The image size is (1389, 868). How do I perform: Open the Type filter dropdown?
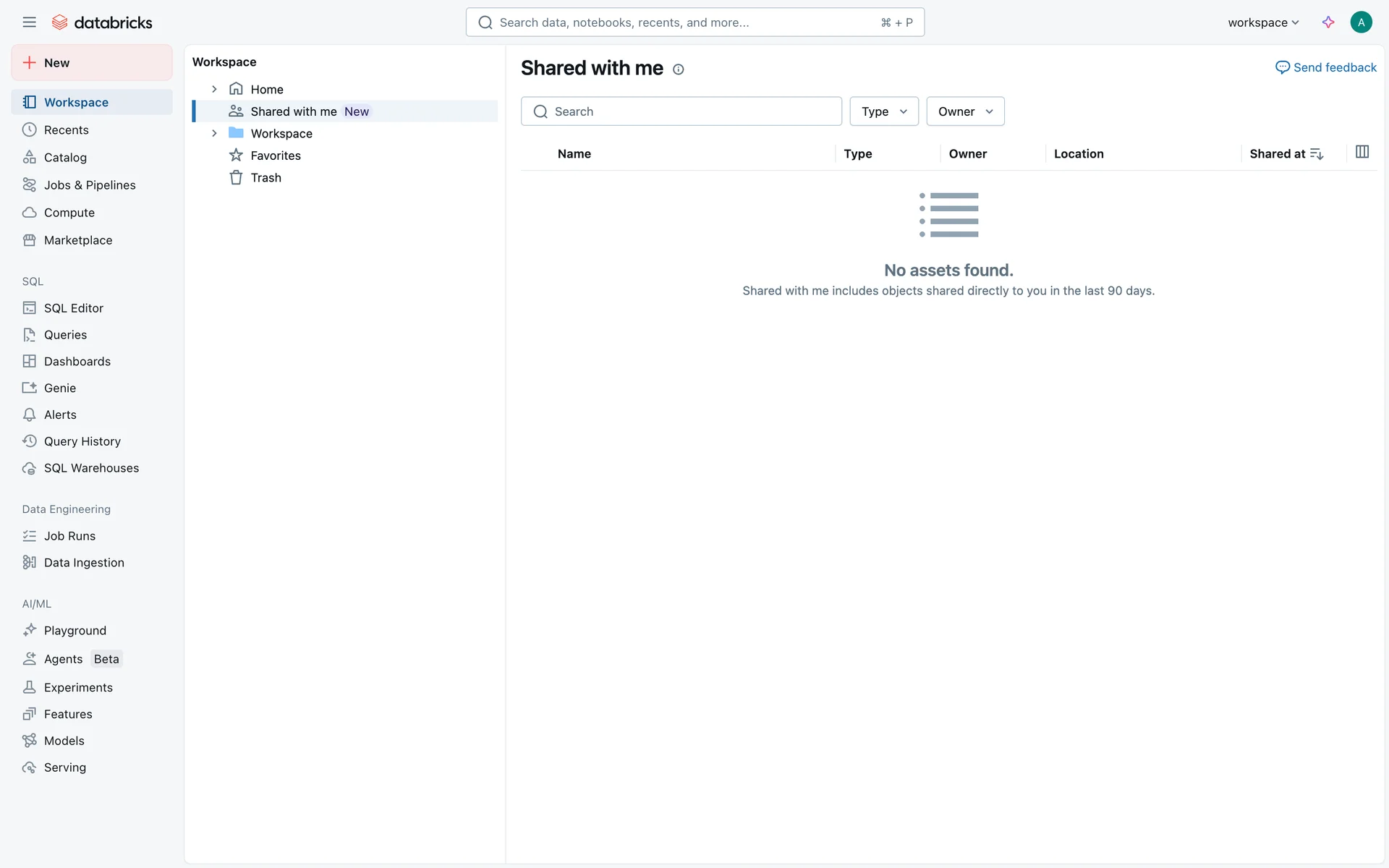[x=883, y=111]
